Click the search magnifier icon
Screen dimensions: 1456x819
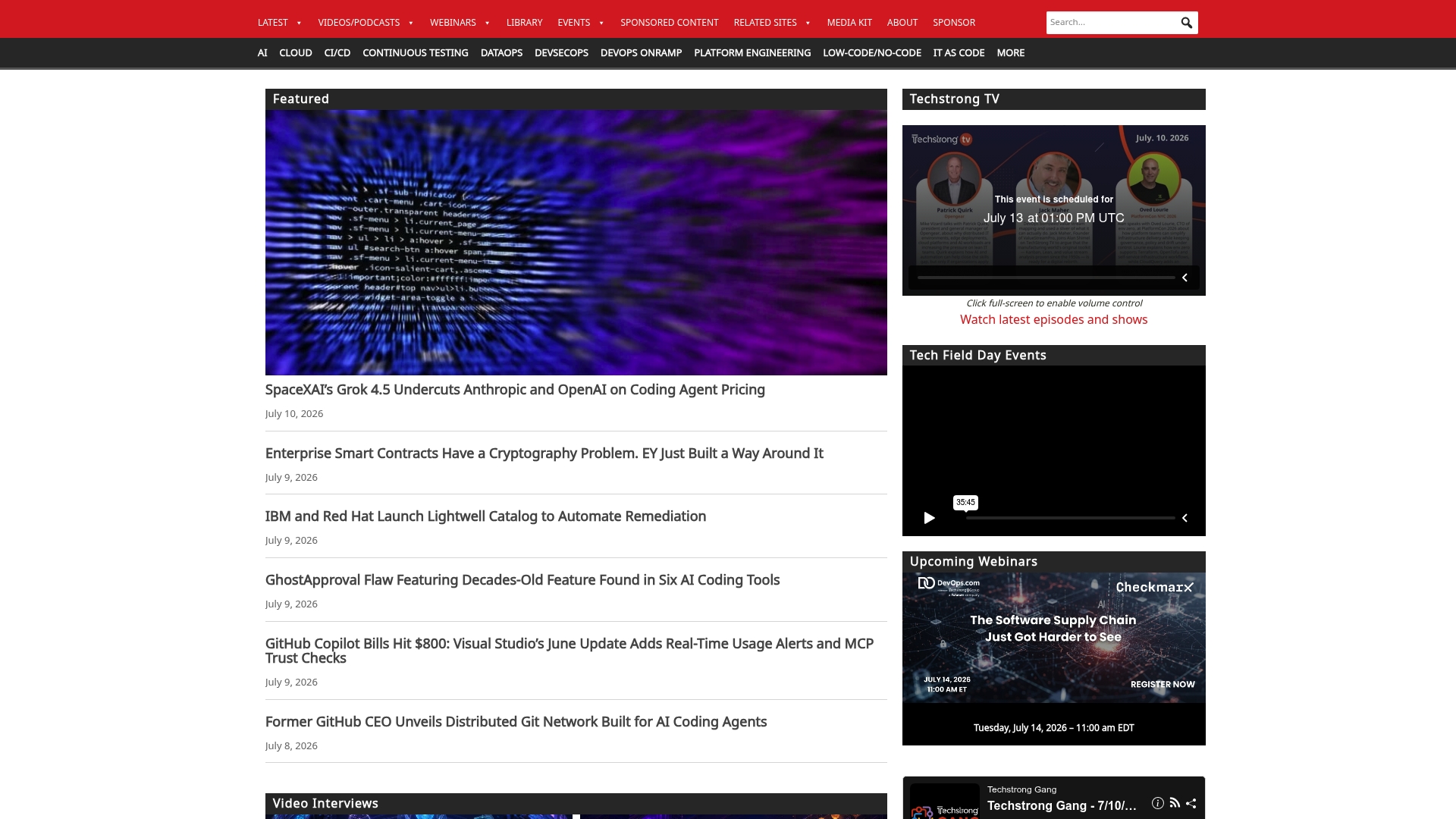click(x=1186, y=23)
